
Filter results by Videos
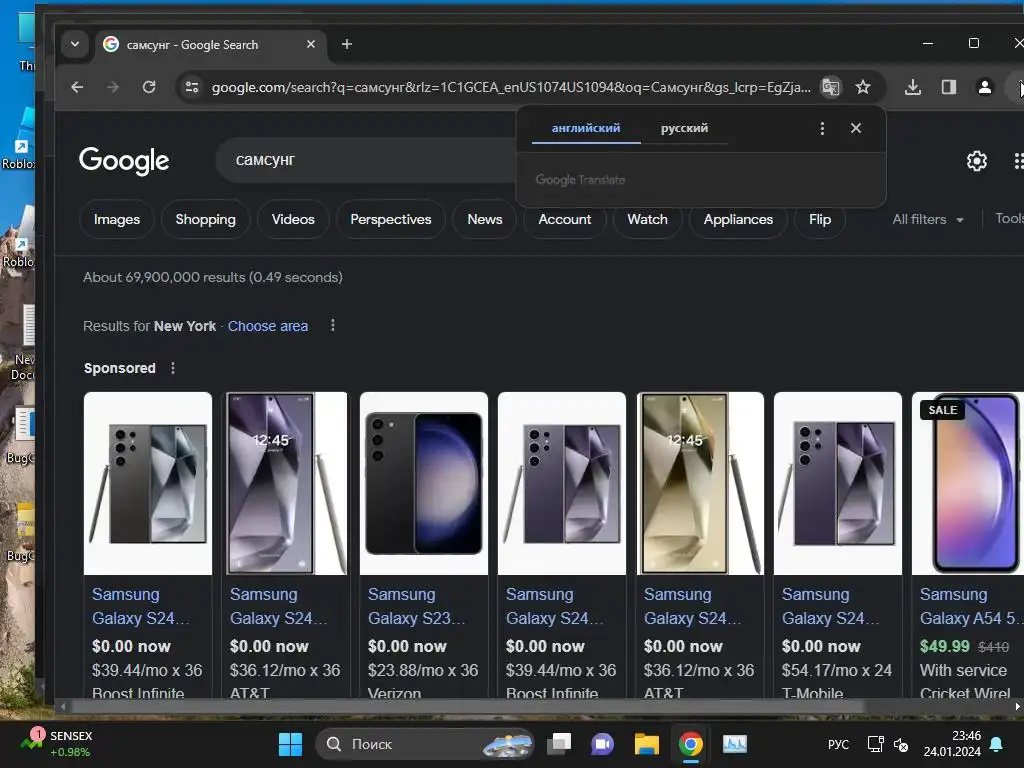tap(293, 219)
